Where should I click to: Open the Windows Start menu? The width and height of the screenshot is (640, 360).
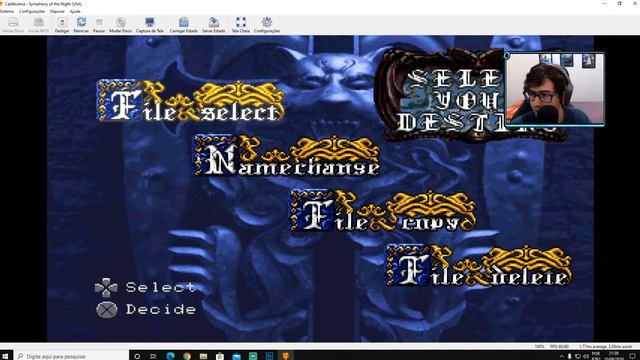6,356
